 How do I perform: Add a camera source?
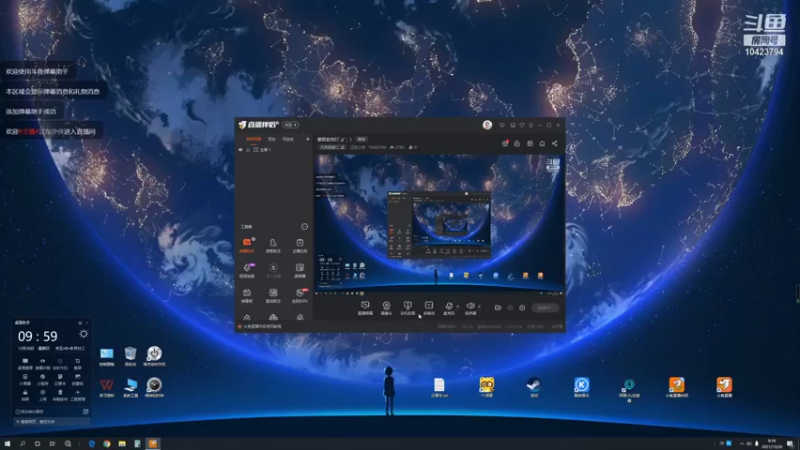(386, 307)
